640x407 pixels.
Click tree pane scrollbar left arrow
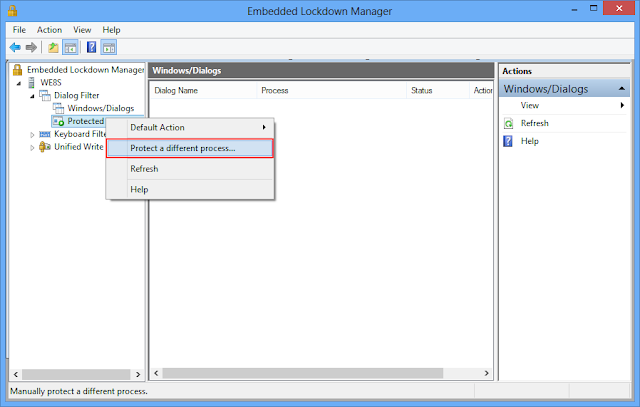click(16, 374)
